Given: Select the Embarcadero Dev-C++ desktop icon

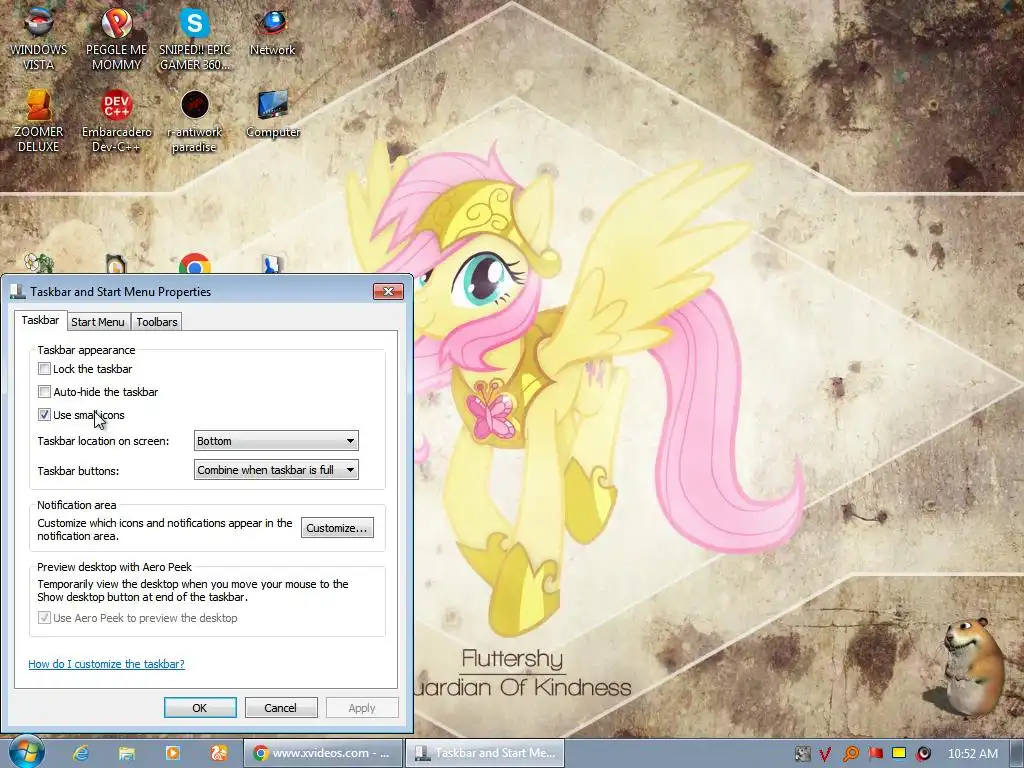Looking at the screenshot, I should 116,121.
